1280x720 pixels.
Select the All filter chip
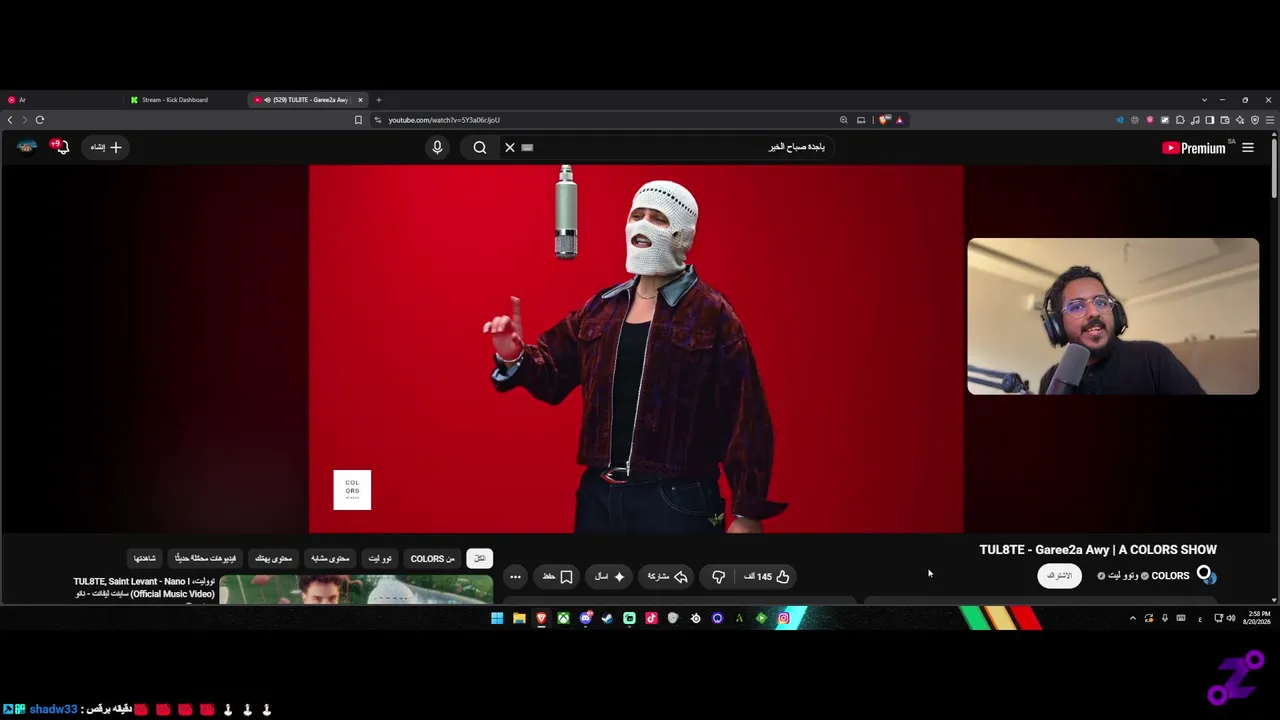pos(480,558)
